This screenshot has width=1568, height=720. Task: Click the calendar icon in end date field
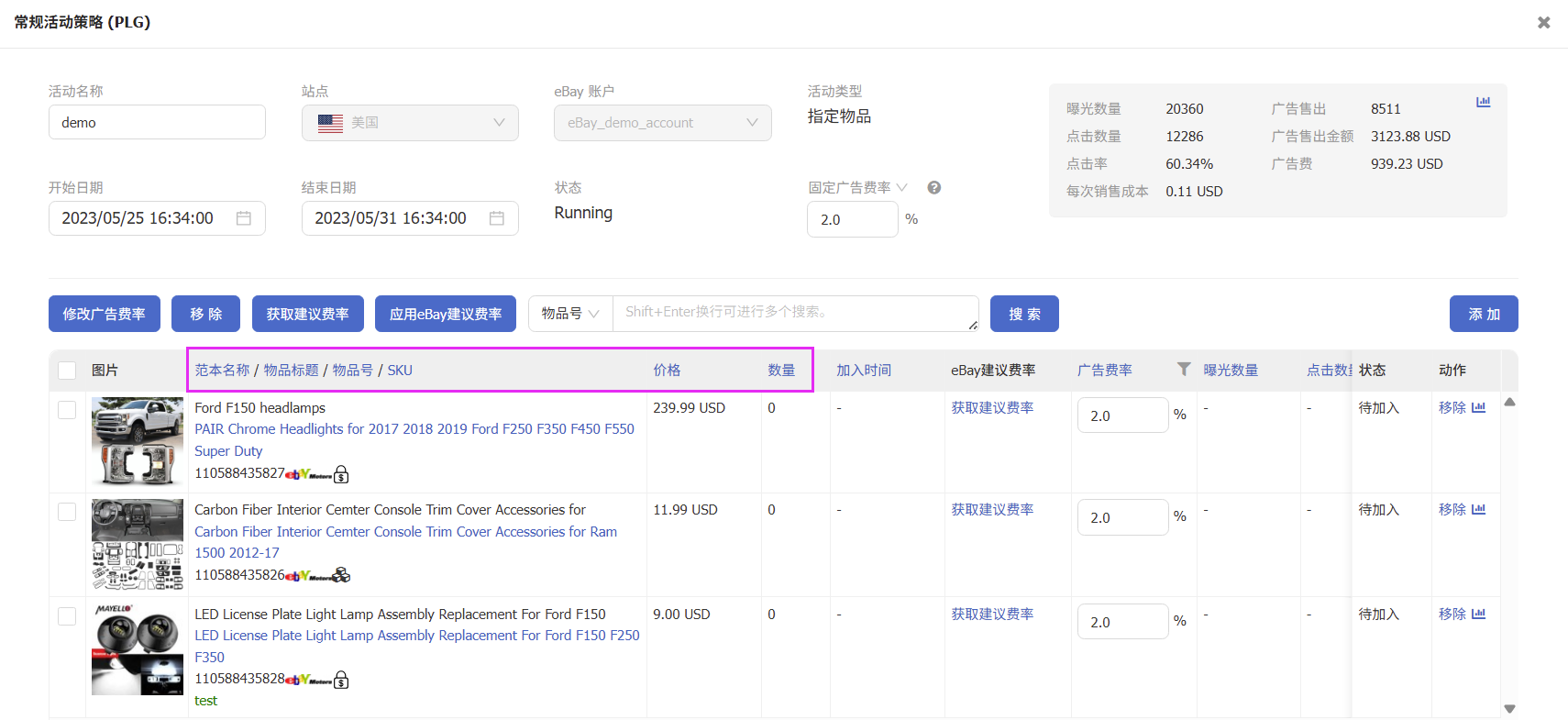pyautogui.click(x=497, y=218)
